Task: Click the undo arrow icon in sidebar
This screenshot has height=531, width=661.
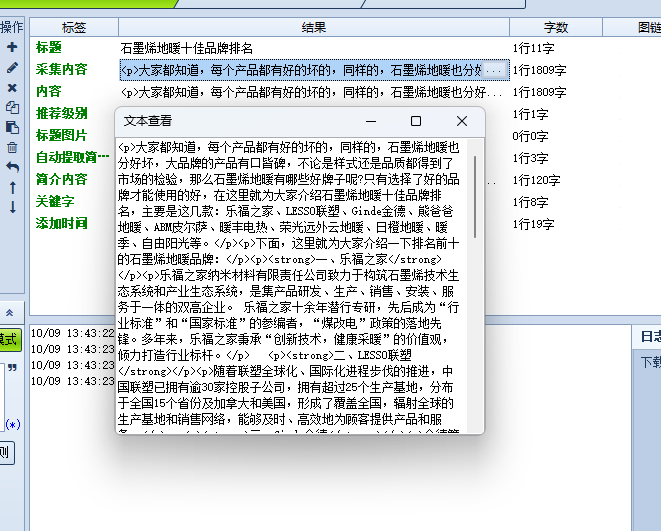Action: 12,167
